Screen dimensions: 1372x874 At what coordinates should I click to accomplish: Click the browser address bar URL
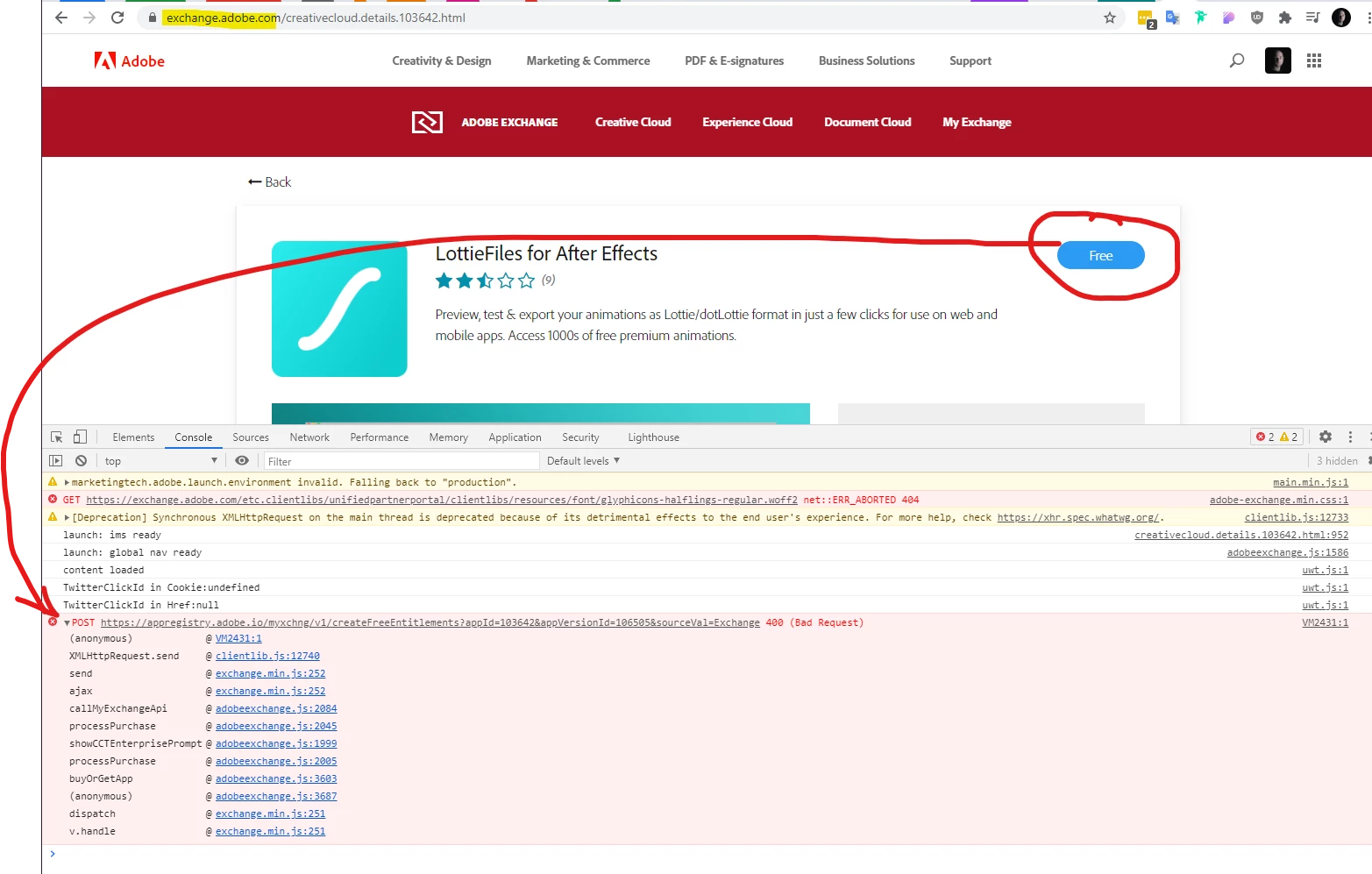pyautogui.click(x=316, y=18)
